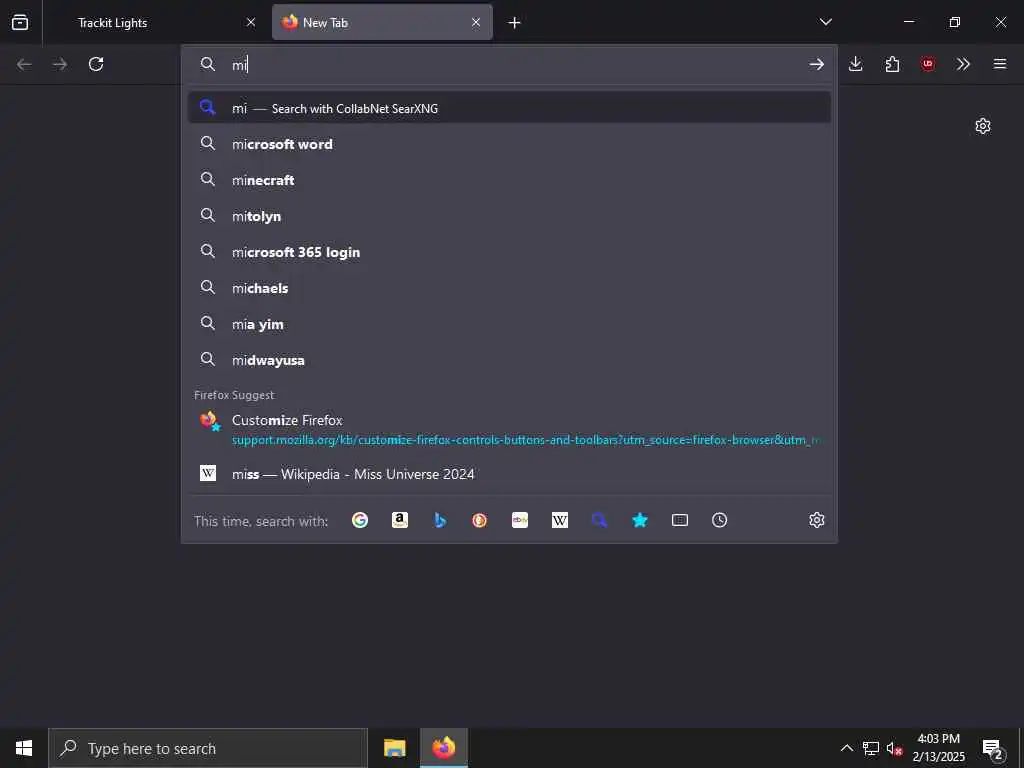1024x768 pixels.
Task: Search bookmarks with the star icon
Action: [x=640, y=520]
